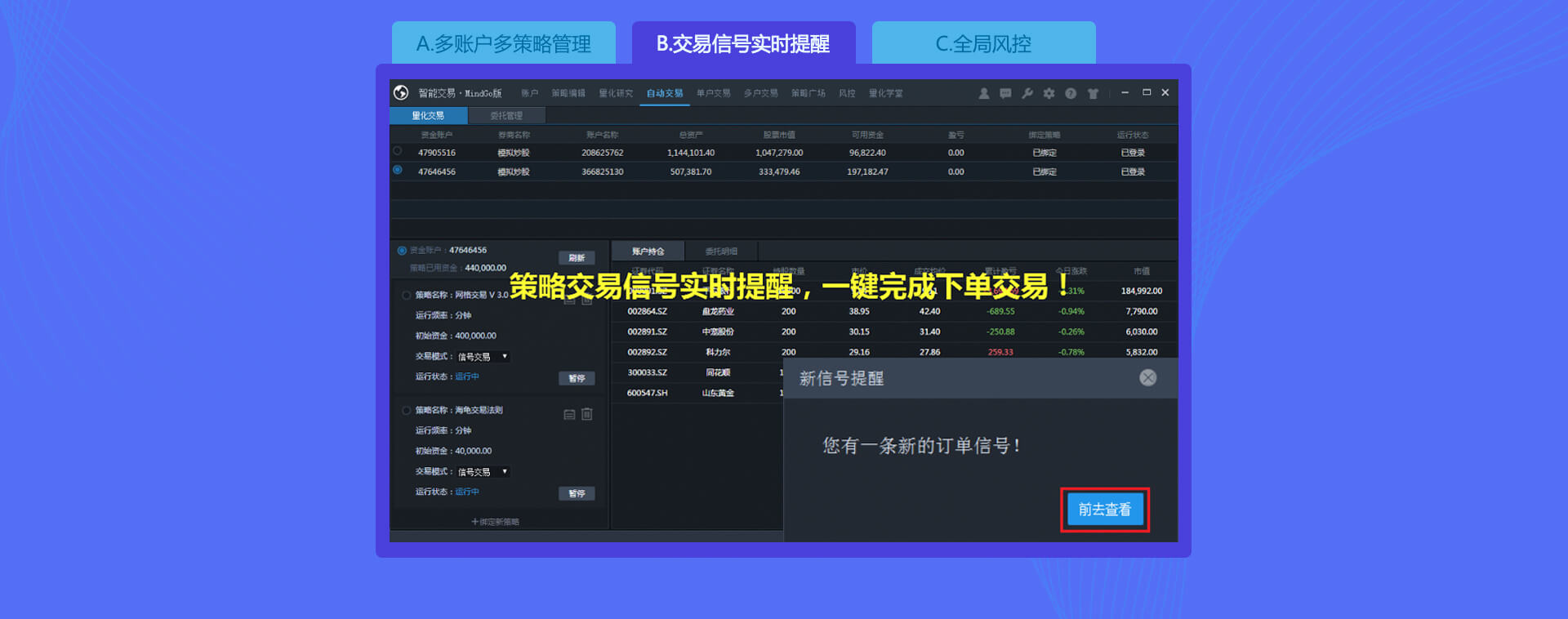Open 交易模式 dropdown for 网格交易 strategy
The width and height of the screenshot is (1568, 619).
coord(483,357)
